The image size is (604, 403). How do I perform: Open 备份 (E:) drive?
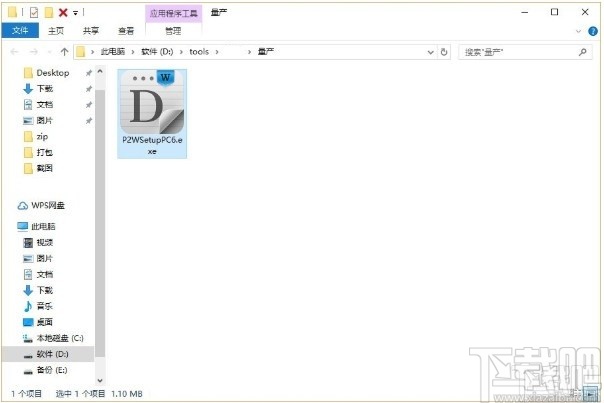[52, 370]
